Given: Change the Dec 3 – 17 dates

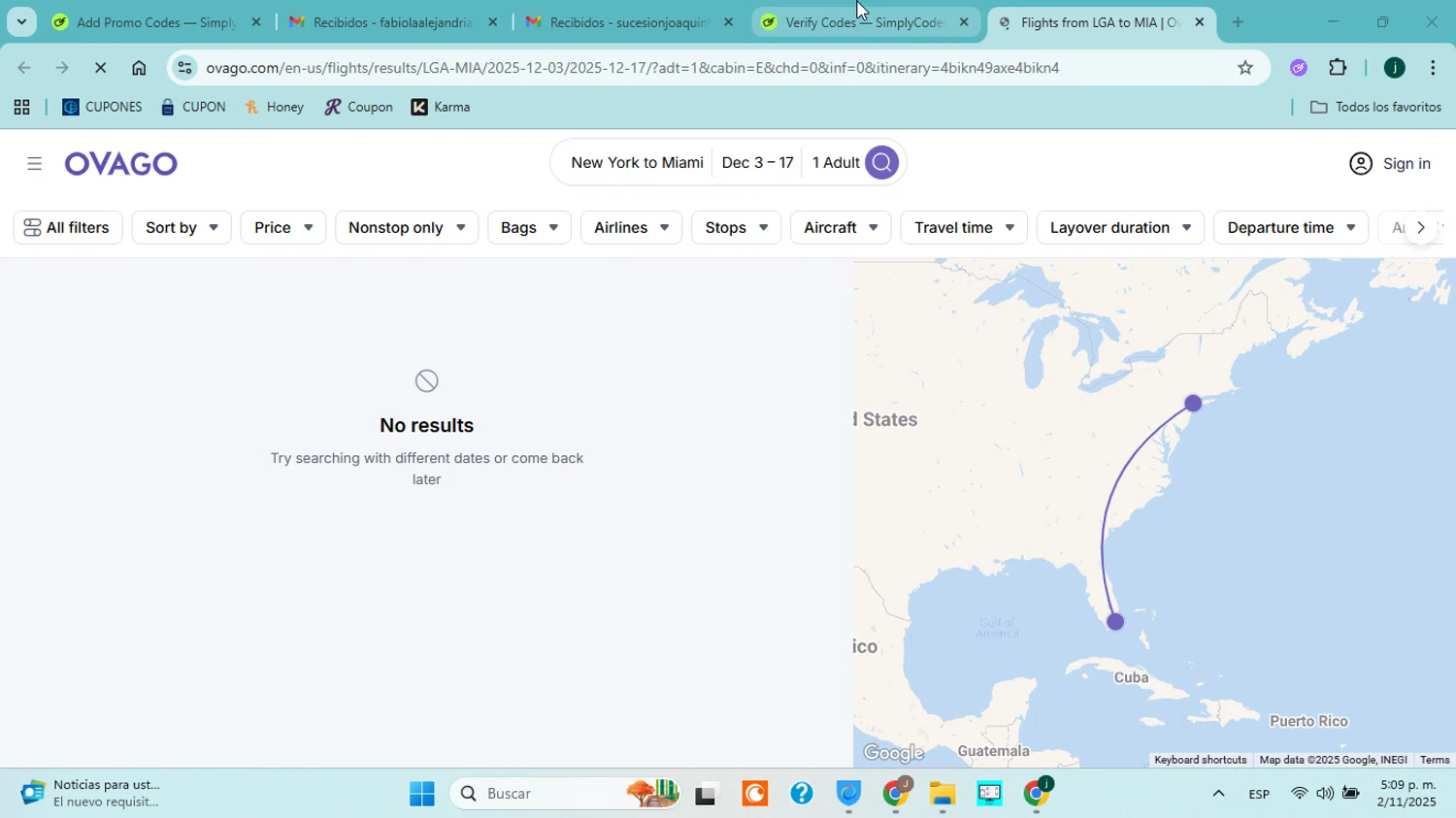Looking at the screenshot, I should pyautogui.click(x=757, y=163).
